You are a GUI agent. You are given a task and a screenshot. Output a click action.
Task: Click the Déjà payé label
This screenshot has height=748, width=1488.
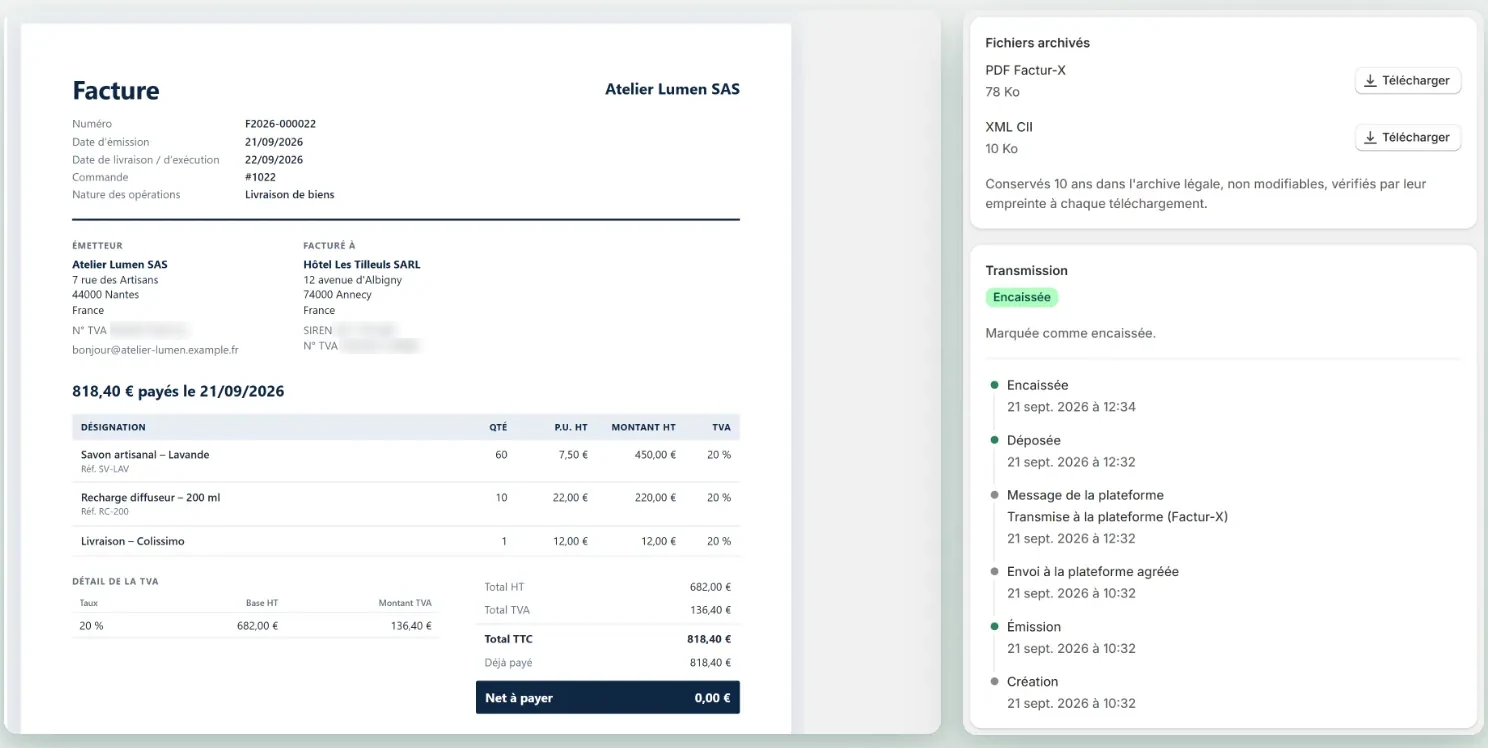point(509,663)
